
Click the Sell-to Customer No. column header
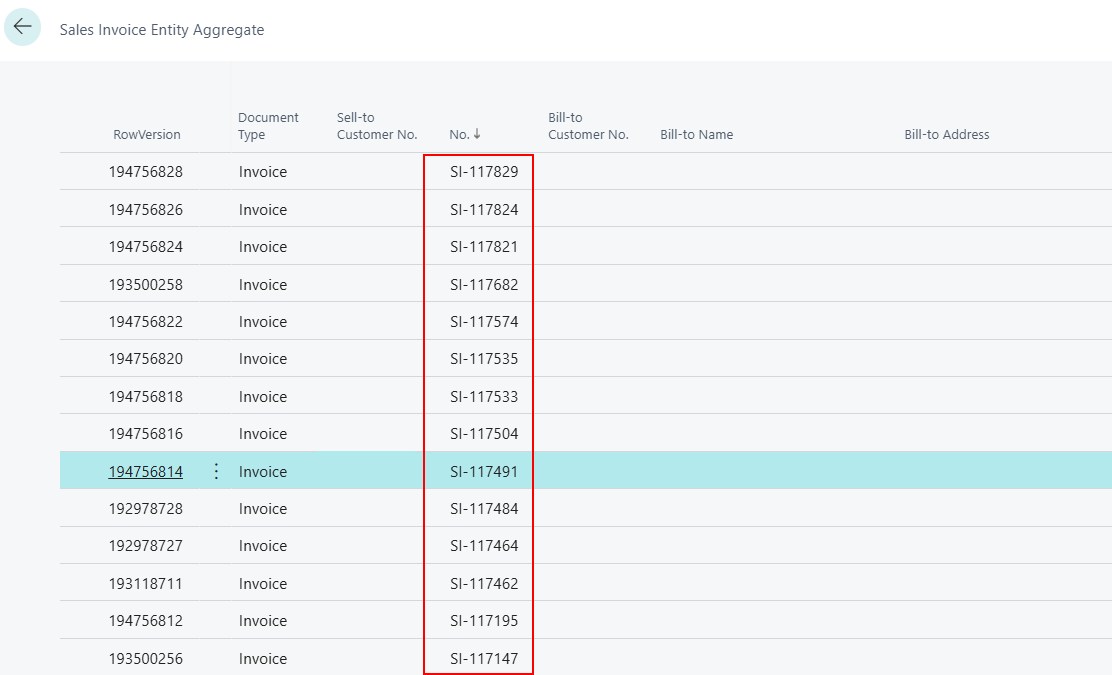(x=376, y=126)
